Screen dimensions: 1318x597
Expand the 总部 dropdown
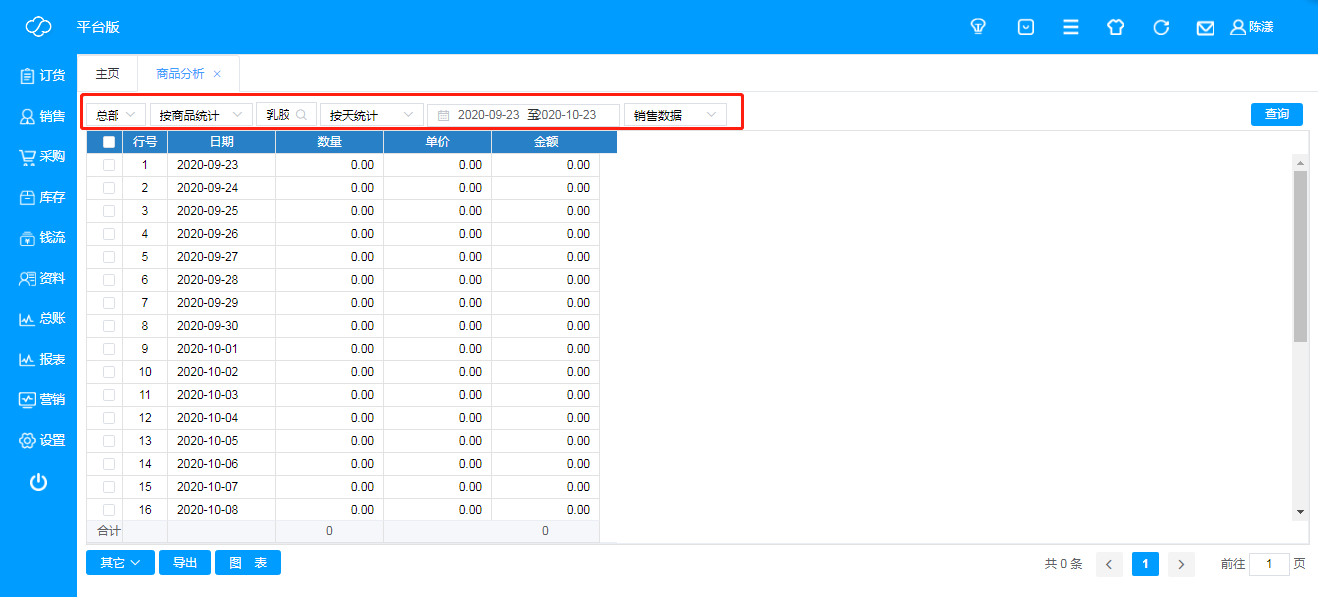pos(116,115)
